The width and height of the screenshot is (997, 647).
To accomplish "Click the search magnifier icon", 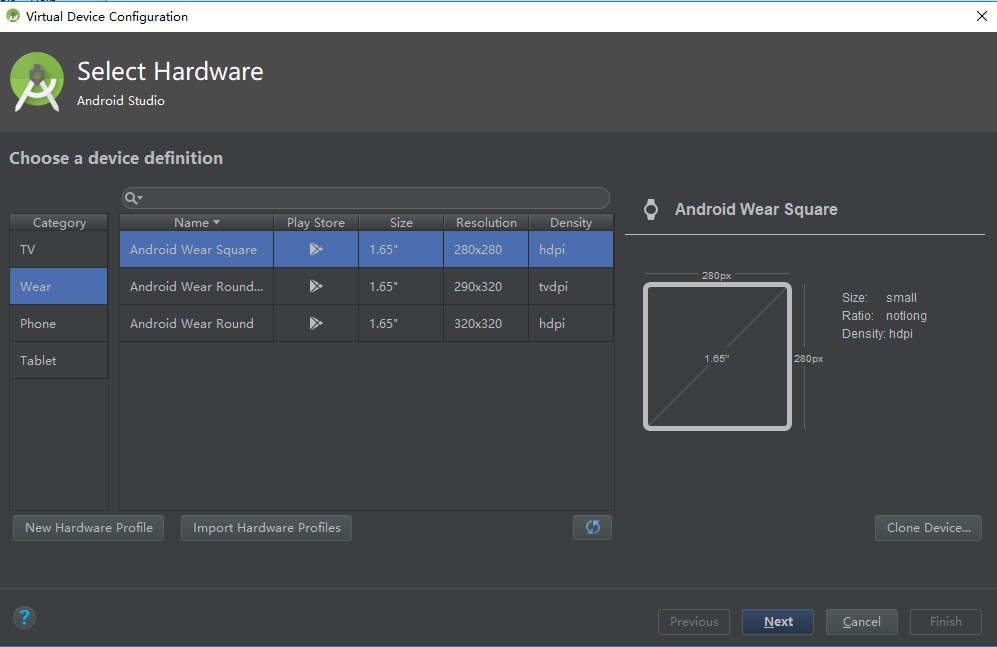I will coord(133,198).
